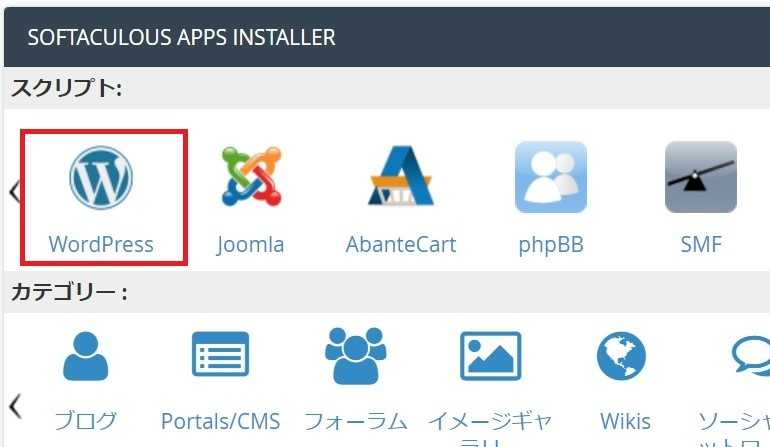Open the Portals/CMS list icon
This screenshot has width=770, height=447.
[x=220, y=354]
